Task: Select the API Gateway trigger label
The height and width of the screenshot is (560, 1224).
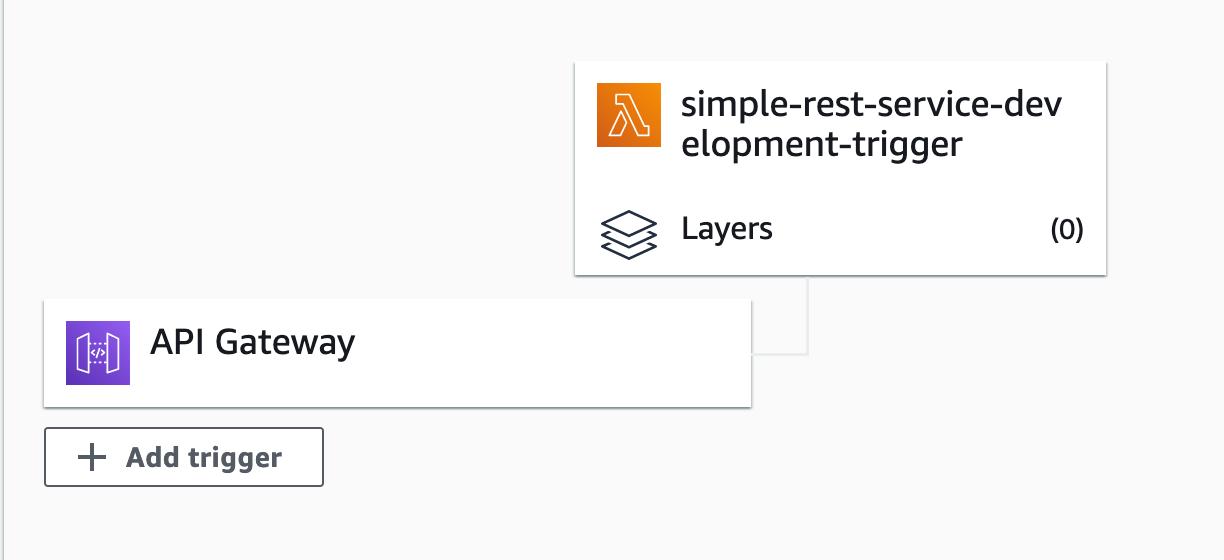Action: point(252,342)
